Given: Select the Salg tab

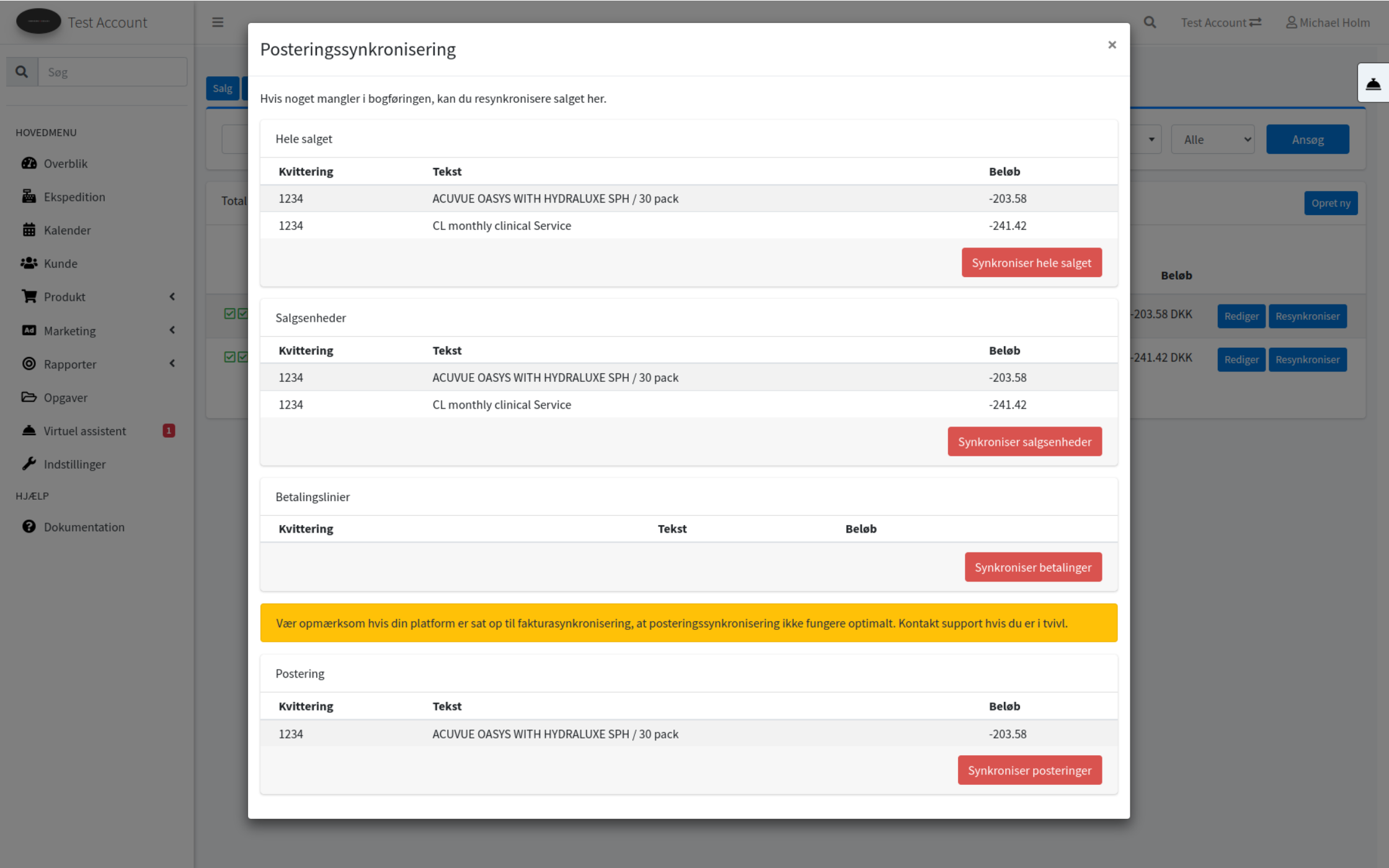Looking at the screenshot, I should click(x=222, y=88).
